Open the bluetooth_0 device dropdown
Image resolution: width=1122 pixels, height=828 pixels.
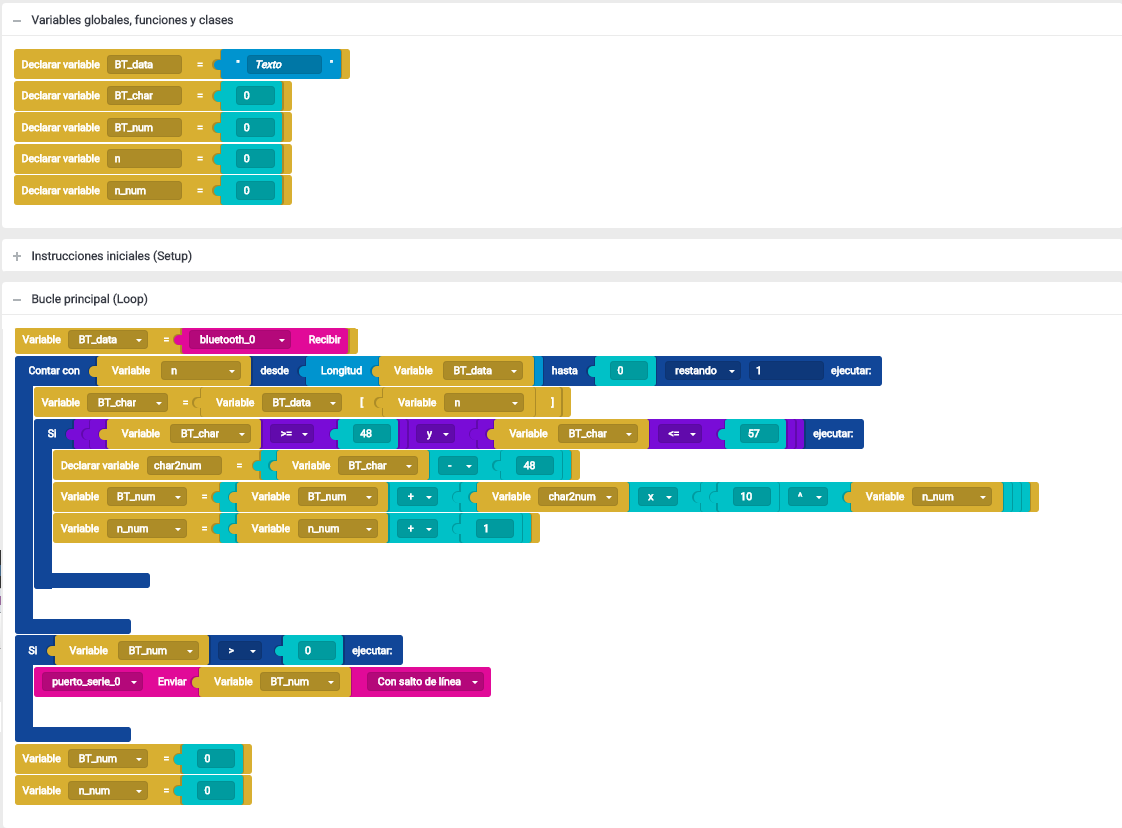[x=240, y=340]
